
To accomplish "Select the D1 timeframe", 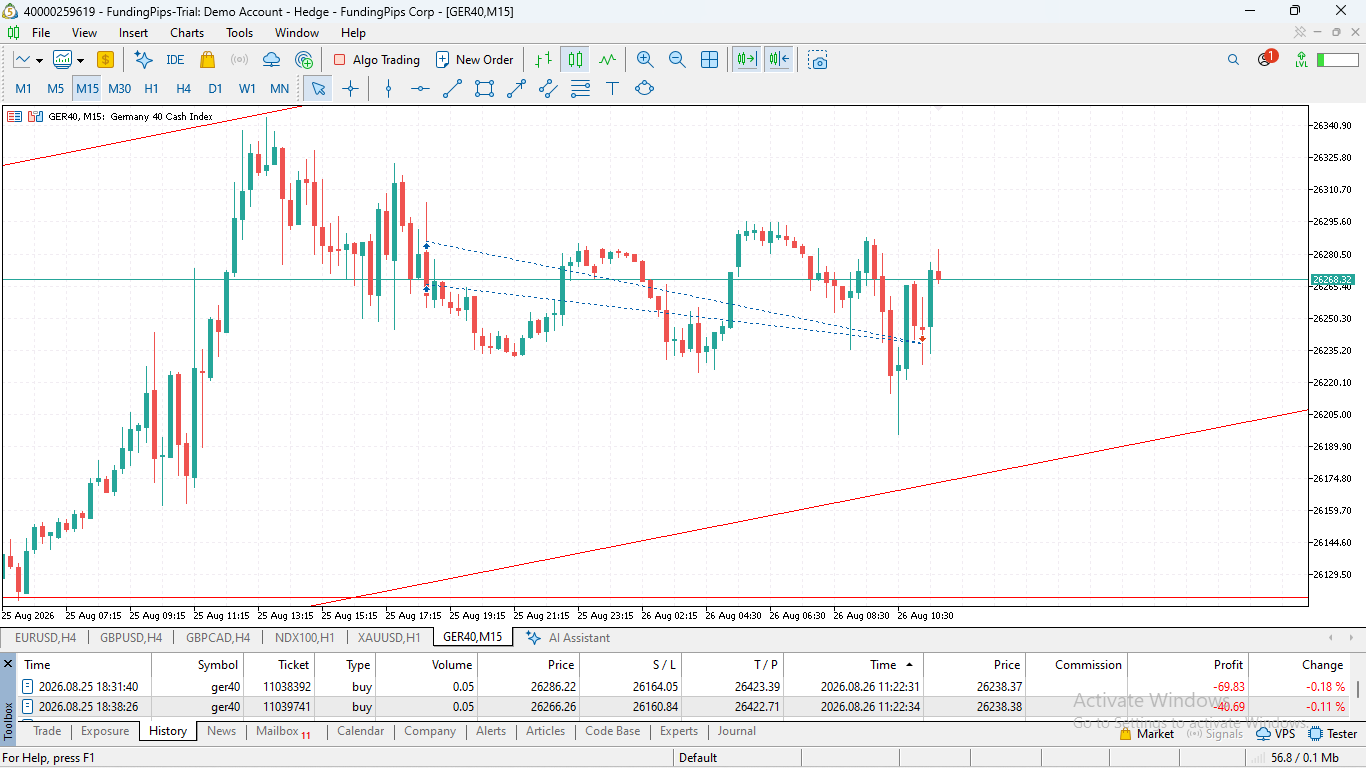I will click(216, 88).
